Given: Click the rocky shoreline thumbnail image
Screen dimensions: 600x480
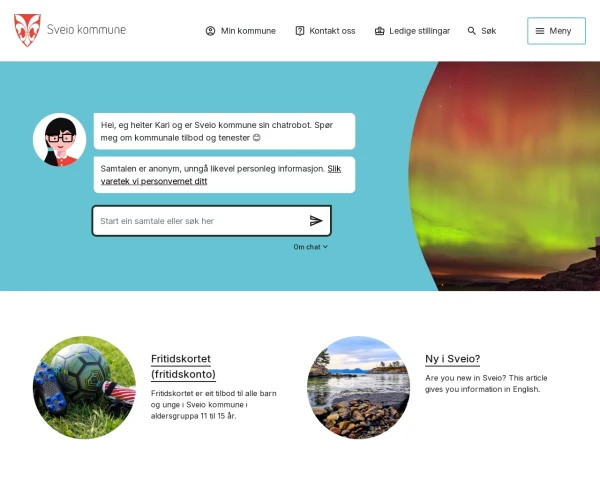Looking at the screenshot, I should (x=359, y=387).
